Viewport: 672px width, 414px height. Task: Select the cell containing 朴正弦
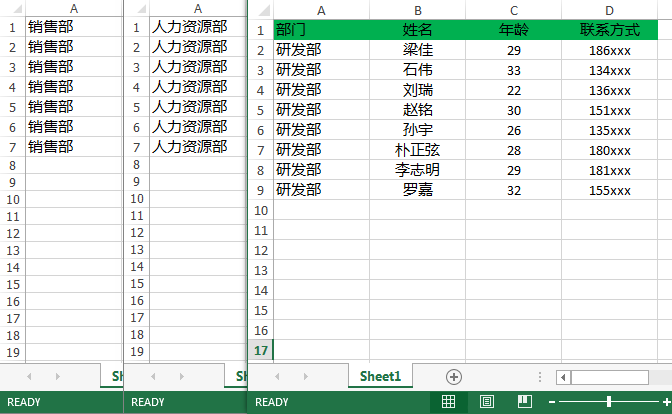click(x=417, y=150)
